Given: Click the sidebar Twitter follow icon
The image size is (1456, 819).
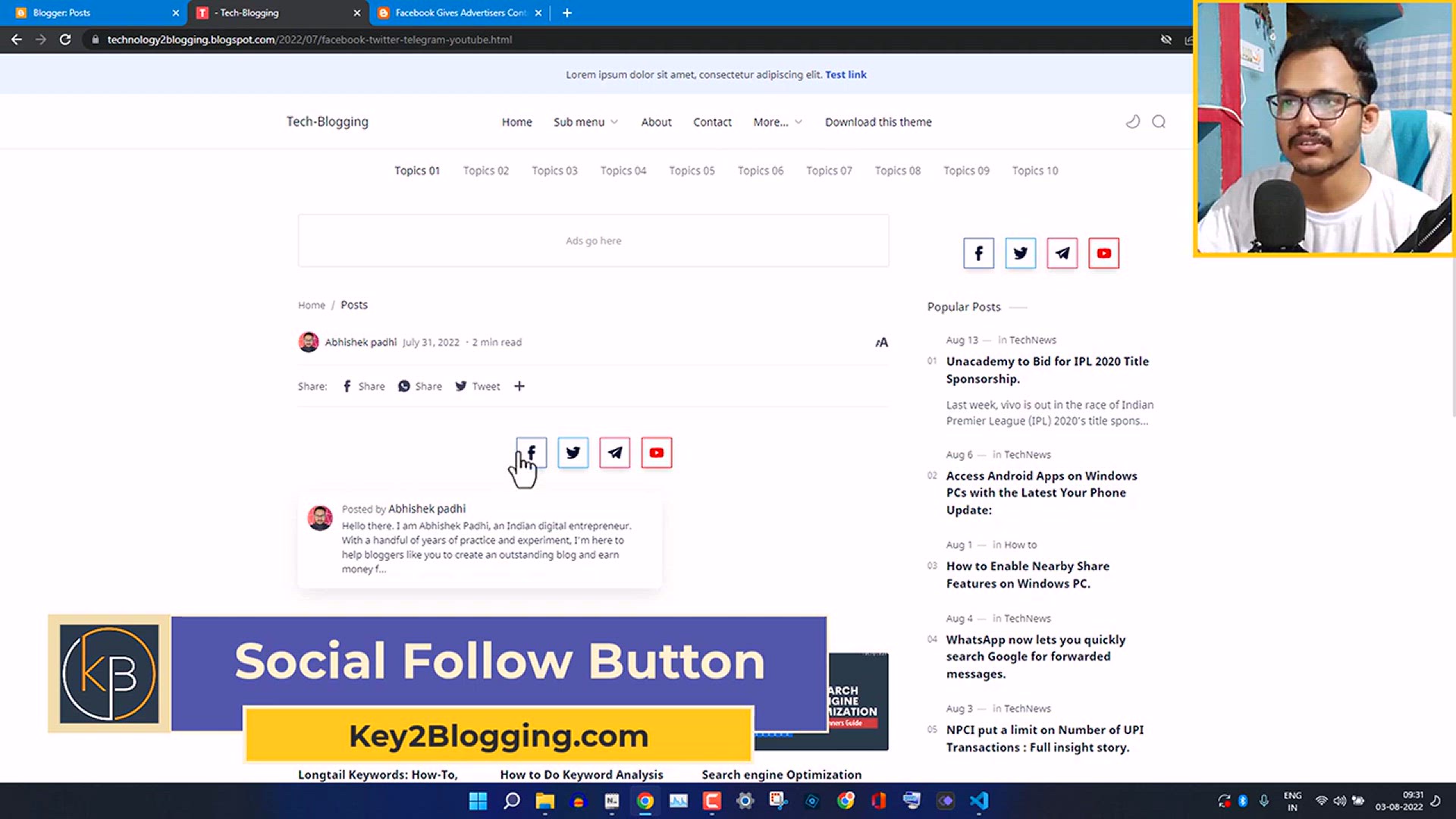Looking at the screenshot, I should 1020,253.
